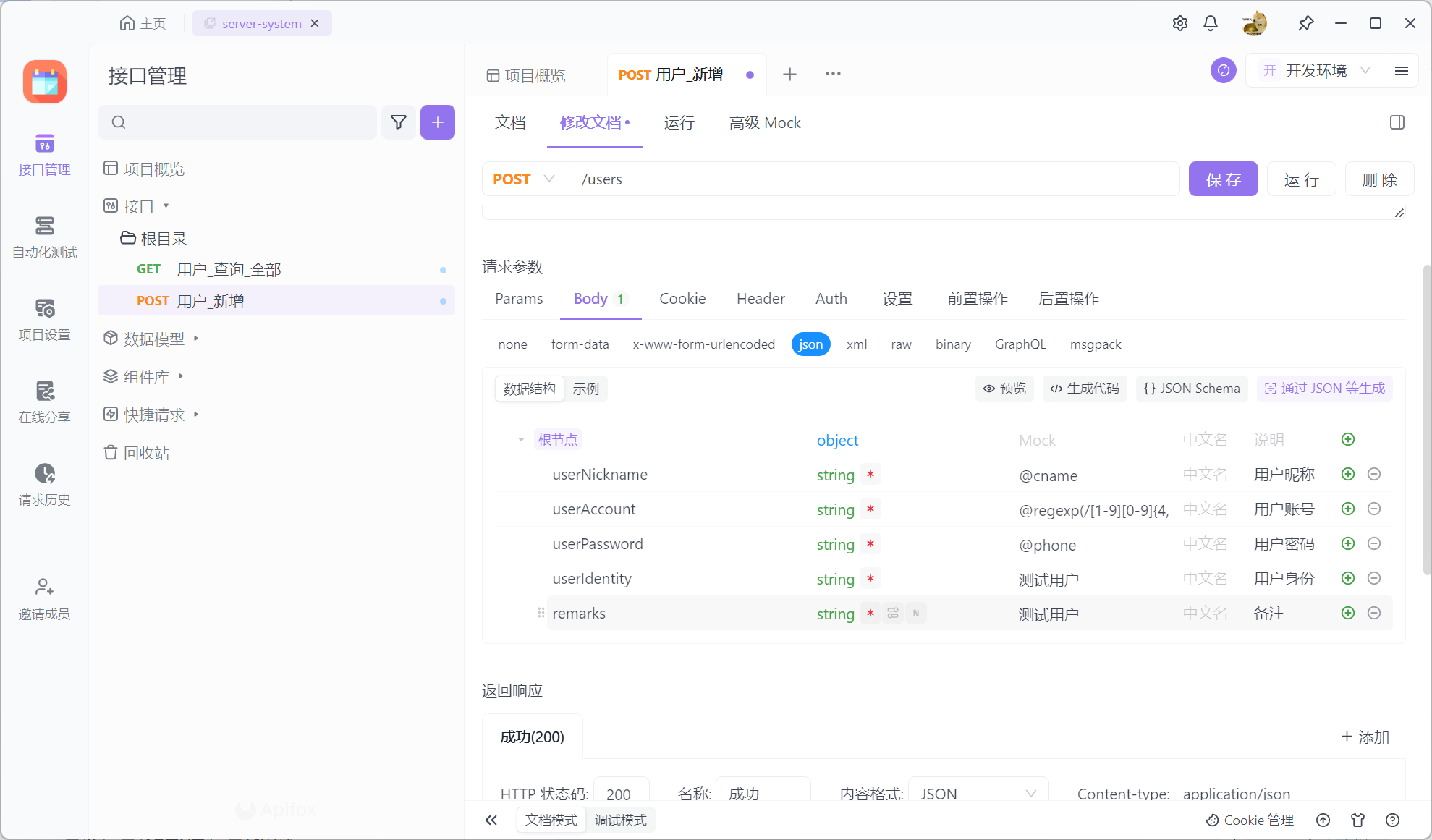Switch to the 高级 Mock tab
1432x840 pixels.
765,122
